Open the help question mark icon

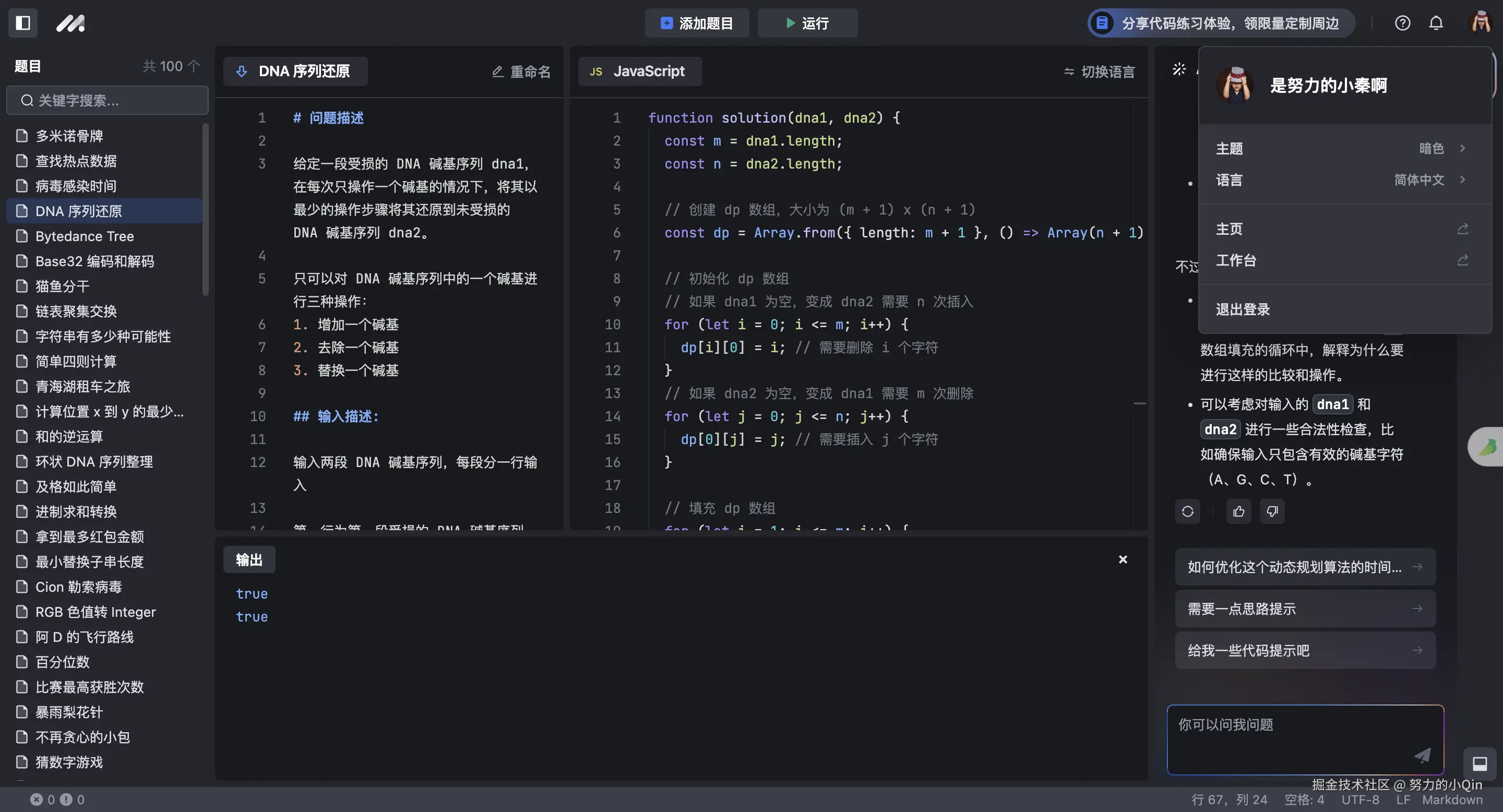click(x=1402, y=23)
